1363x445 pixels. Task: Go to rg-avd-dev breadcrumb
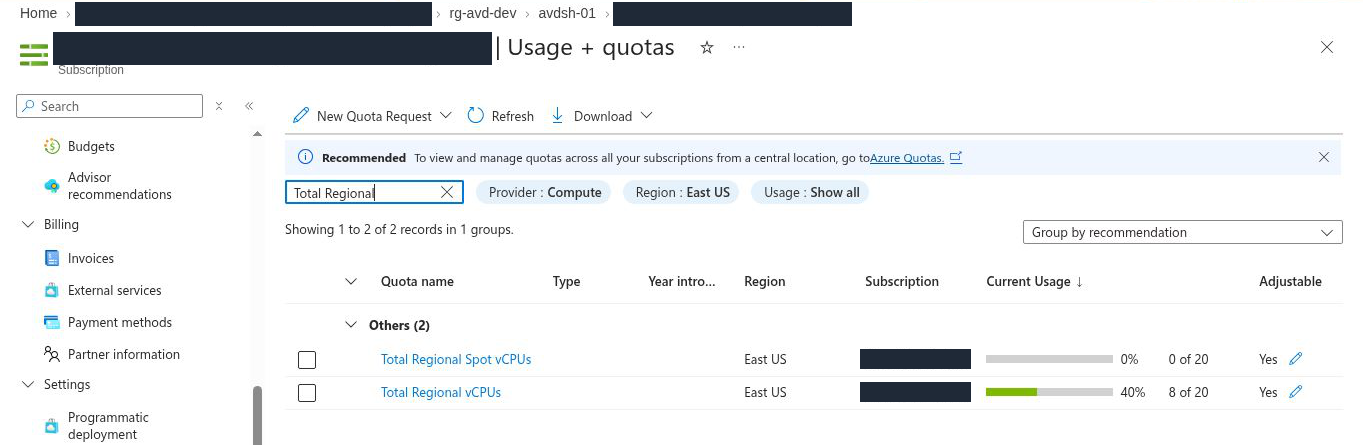(483, 13)
